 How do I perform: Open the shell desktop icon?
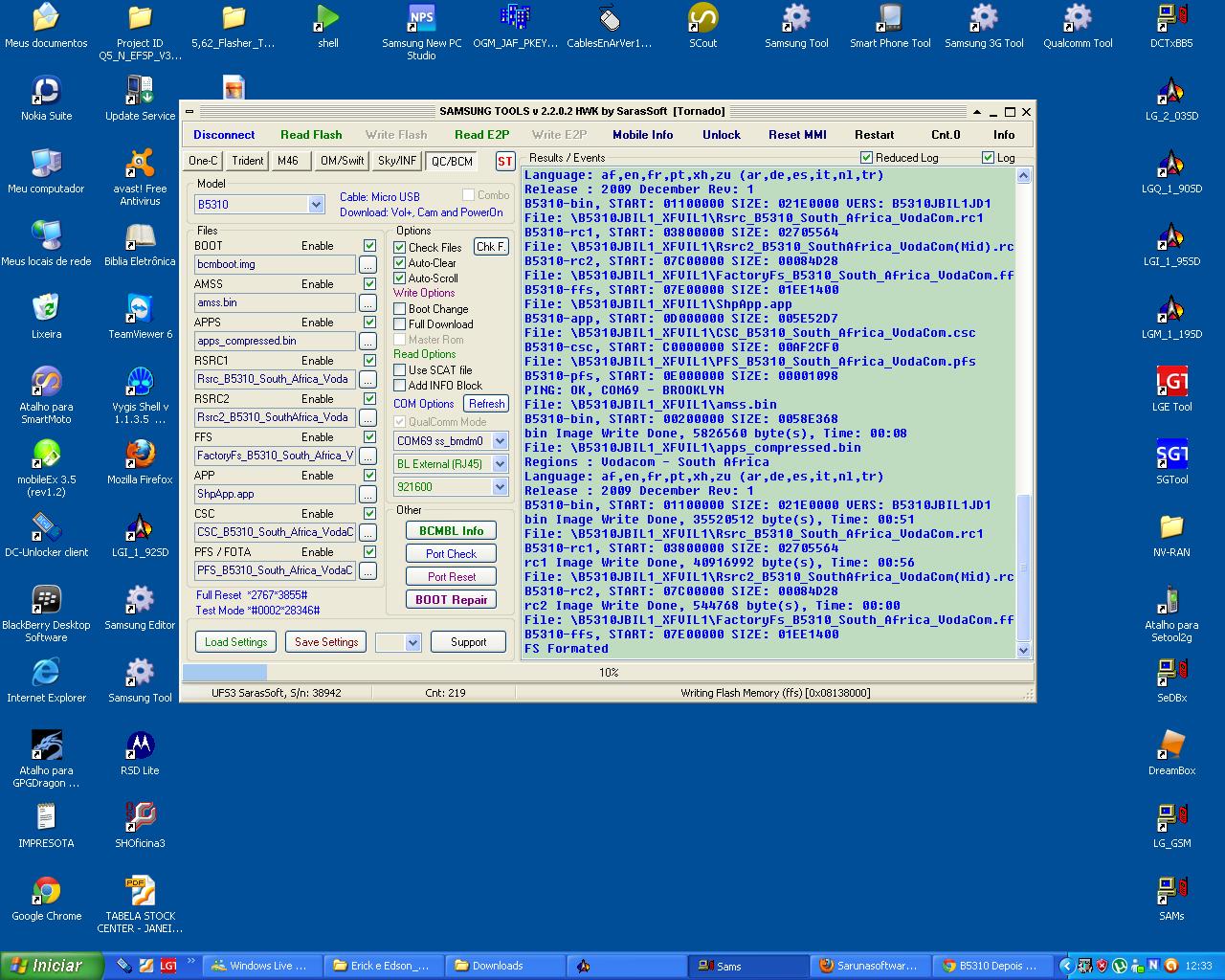pos(327,26)
